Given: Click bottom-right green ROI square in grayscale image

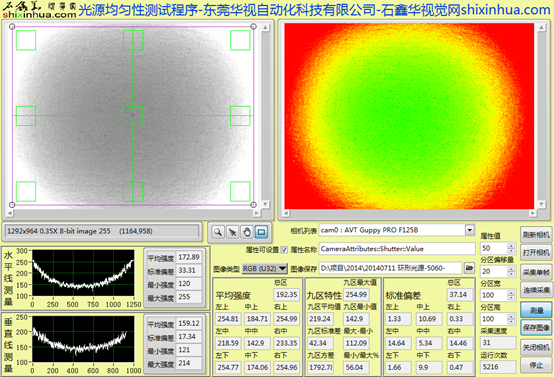Looking at the screenshot, I should [240, 192].
